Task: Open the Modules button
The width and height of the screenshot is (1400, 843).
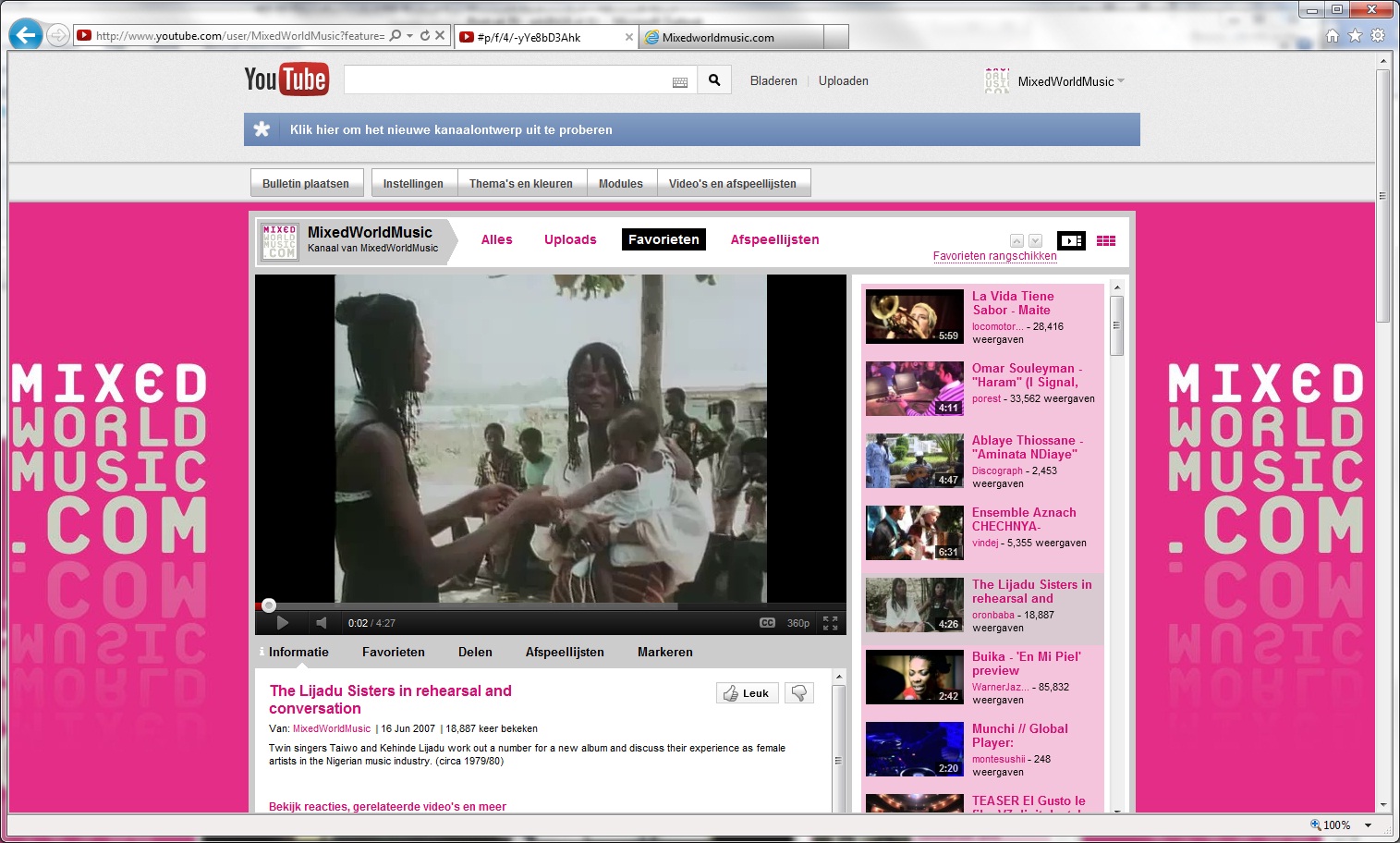Action: [621, 183]
